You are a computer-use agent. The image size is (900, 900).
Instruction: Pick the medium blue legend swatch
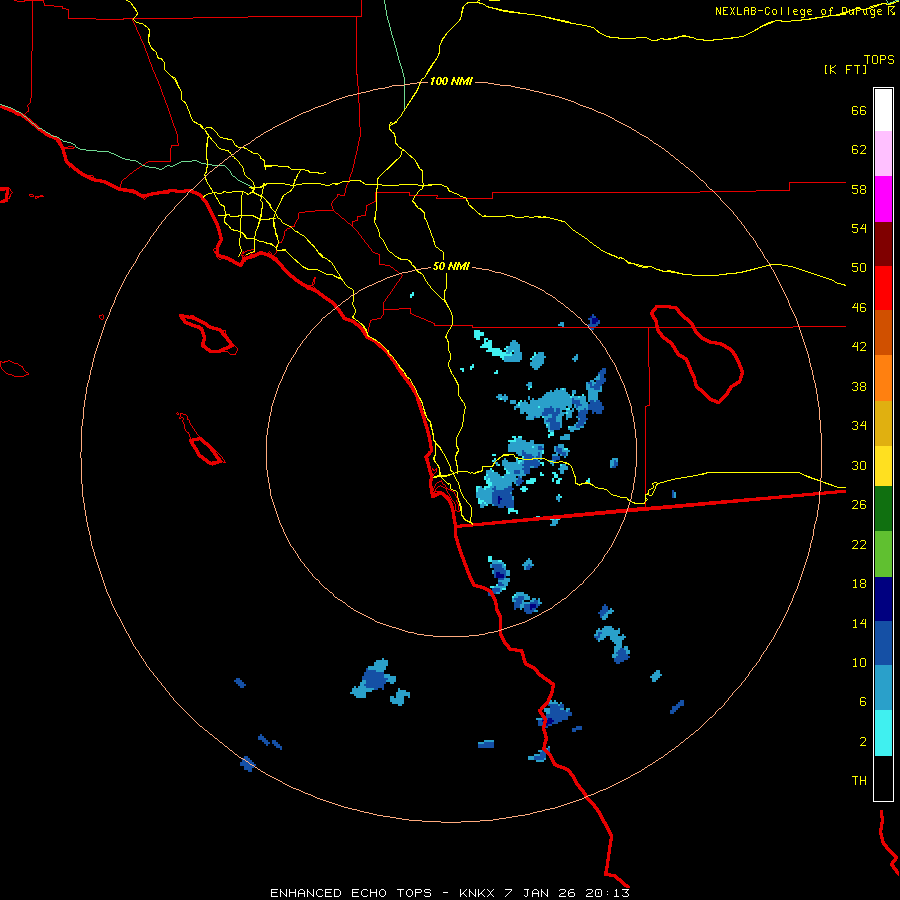[883, 643]
